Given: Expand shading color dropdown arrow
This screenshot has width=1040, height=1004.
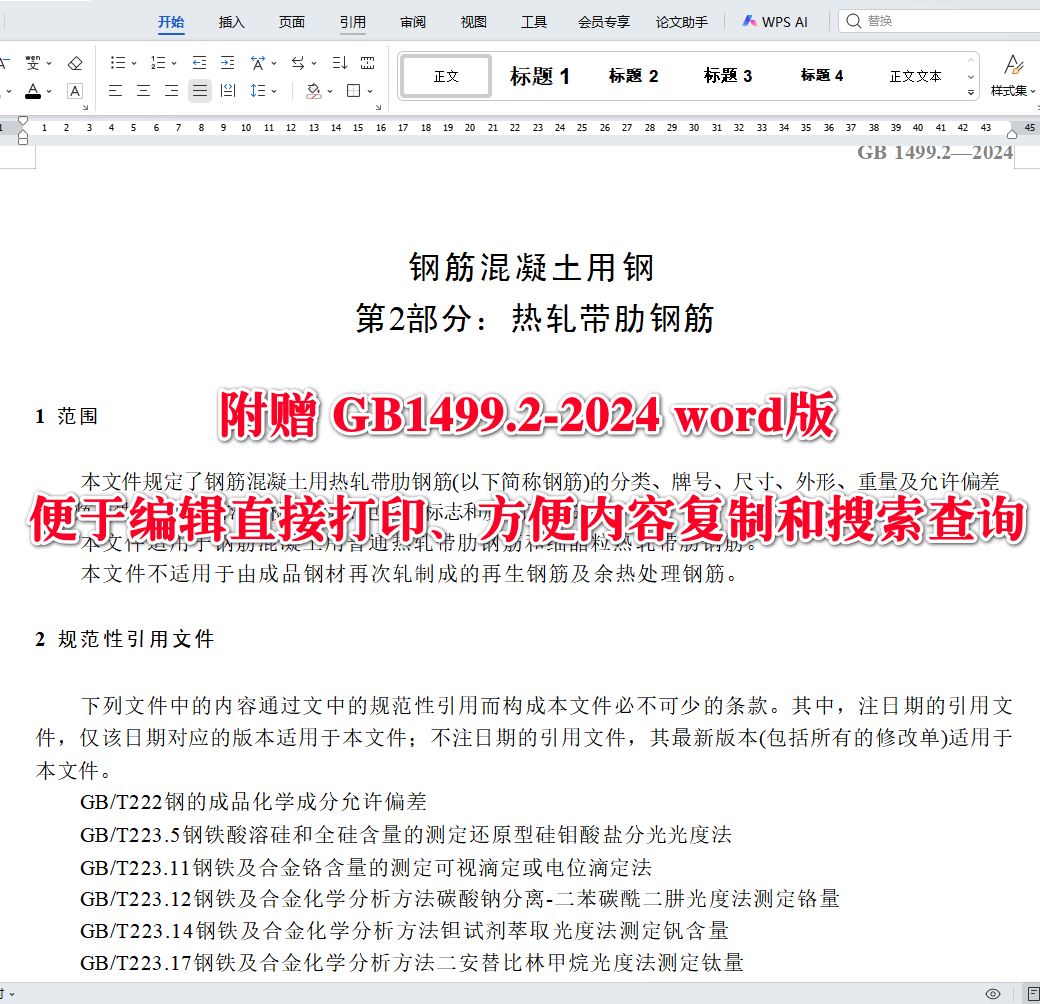Looking at the screenshot, I should tap(330, 92).
